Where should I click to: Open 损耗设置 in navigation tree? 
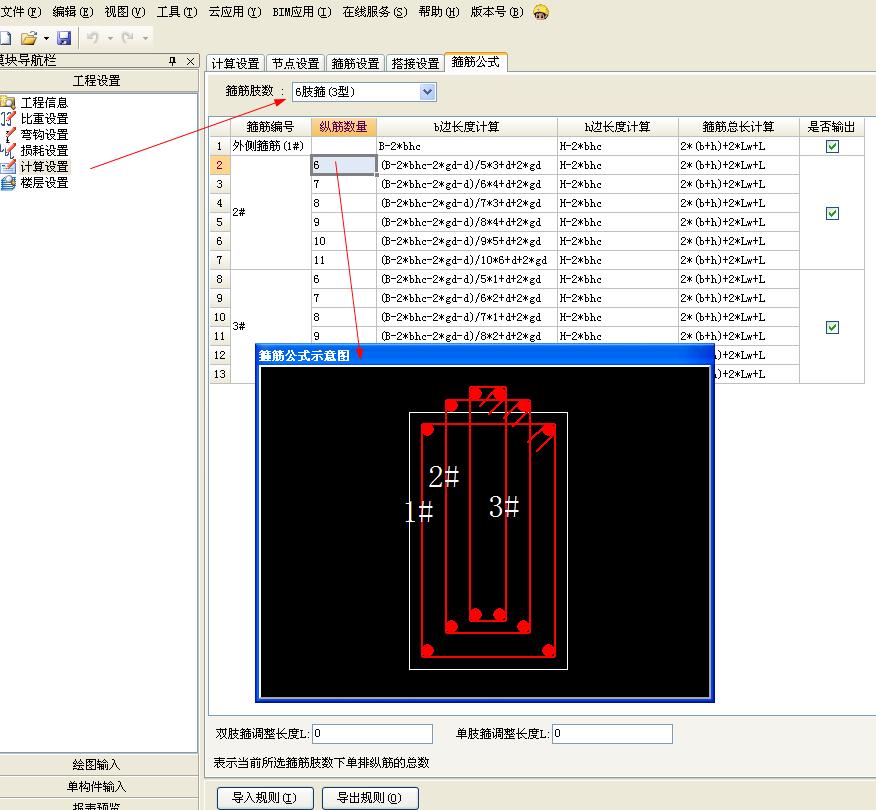pyautogui.click(x=44, y=151)
